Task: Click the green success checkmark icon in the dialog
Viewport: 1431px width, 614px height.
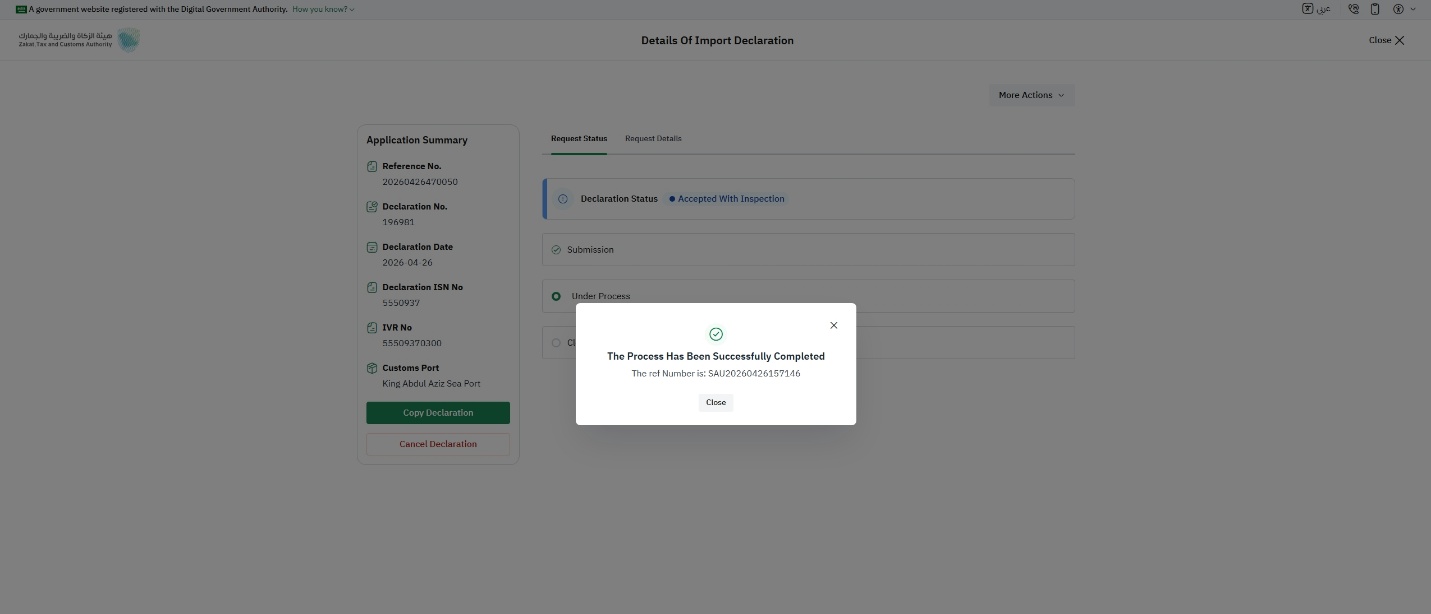Action: click(716, 334)
